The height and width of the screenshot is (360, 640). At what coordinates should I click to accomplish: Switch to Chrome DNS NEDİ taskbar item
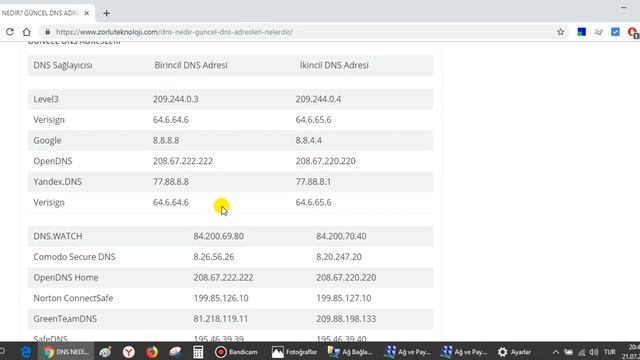(66, 351)
